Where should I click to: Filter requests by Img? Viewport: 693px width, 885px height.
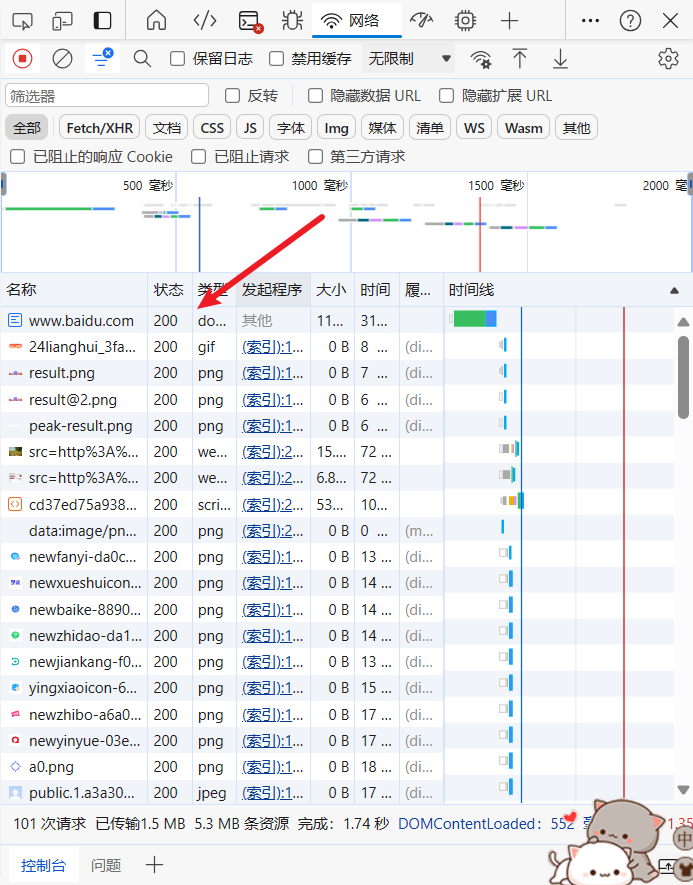[336, 128]
